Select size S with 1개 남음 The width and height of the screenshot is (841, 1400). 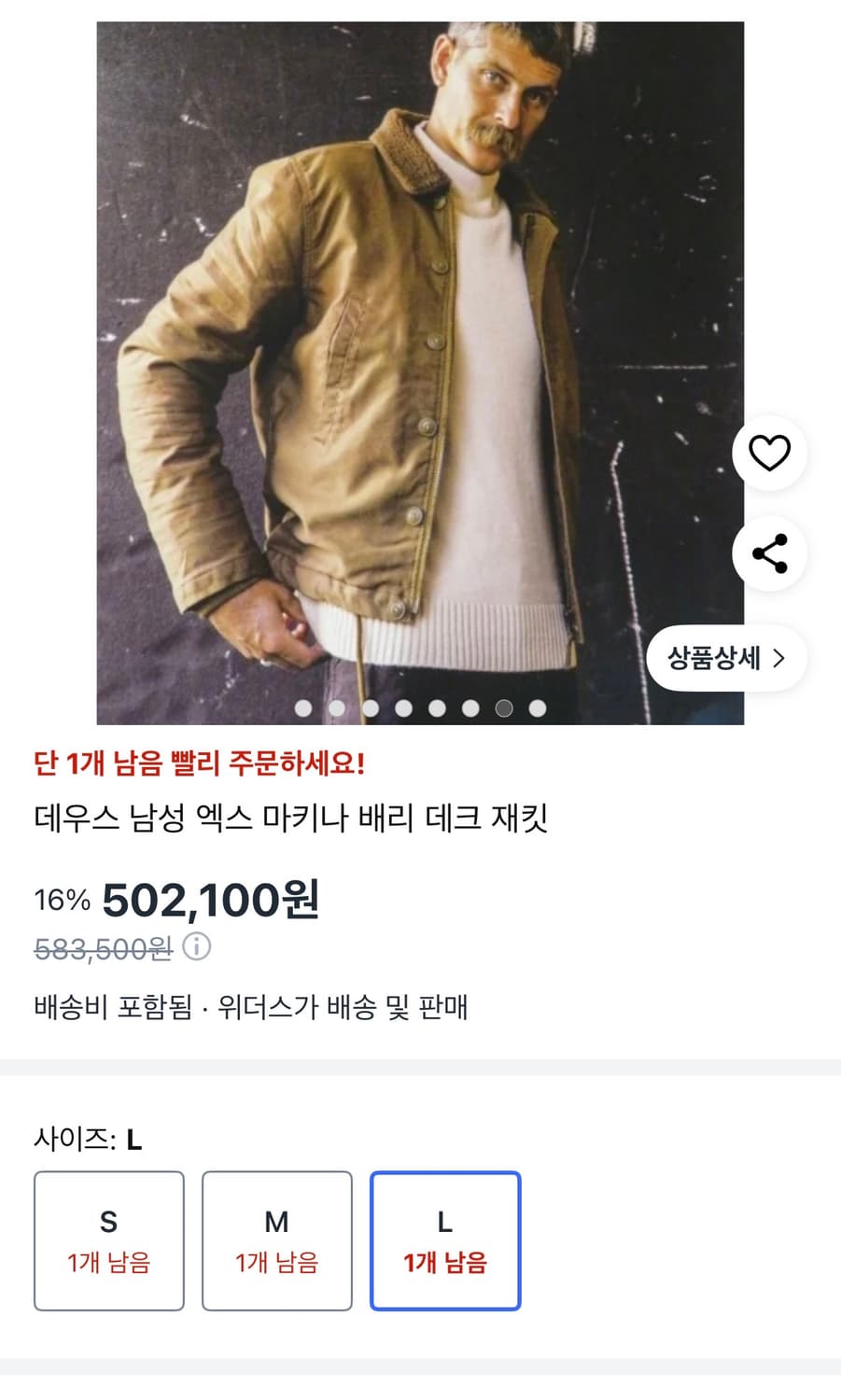(108, 1240)
